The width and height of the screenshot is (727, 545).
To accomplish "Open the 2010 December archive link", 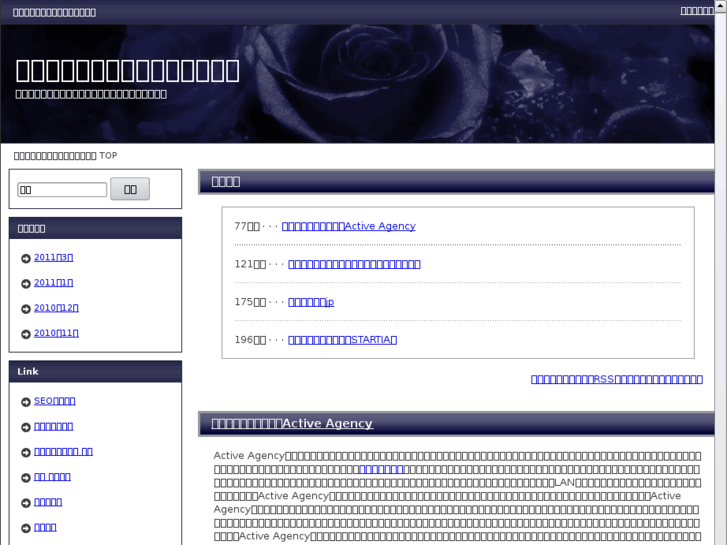I will point(56,308).
